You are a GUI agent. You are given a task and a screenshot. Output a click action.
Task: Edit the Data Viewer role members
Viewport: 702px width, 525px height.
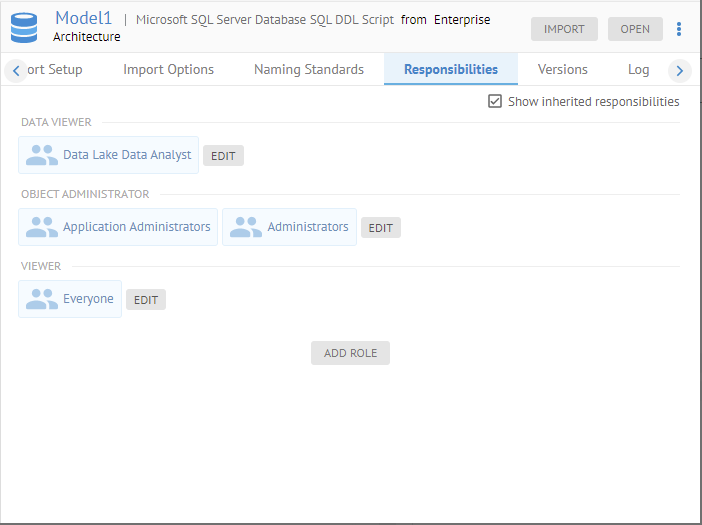(x=223, y=156)
